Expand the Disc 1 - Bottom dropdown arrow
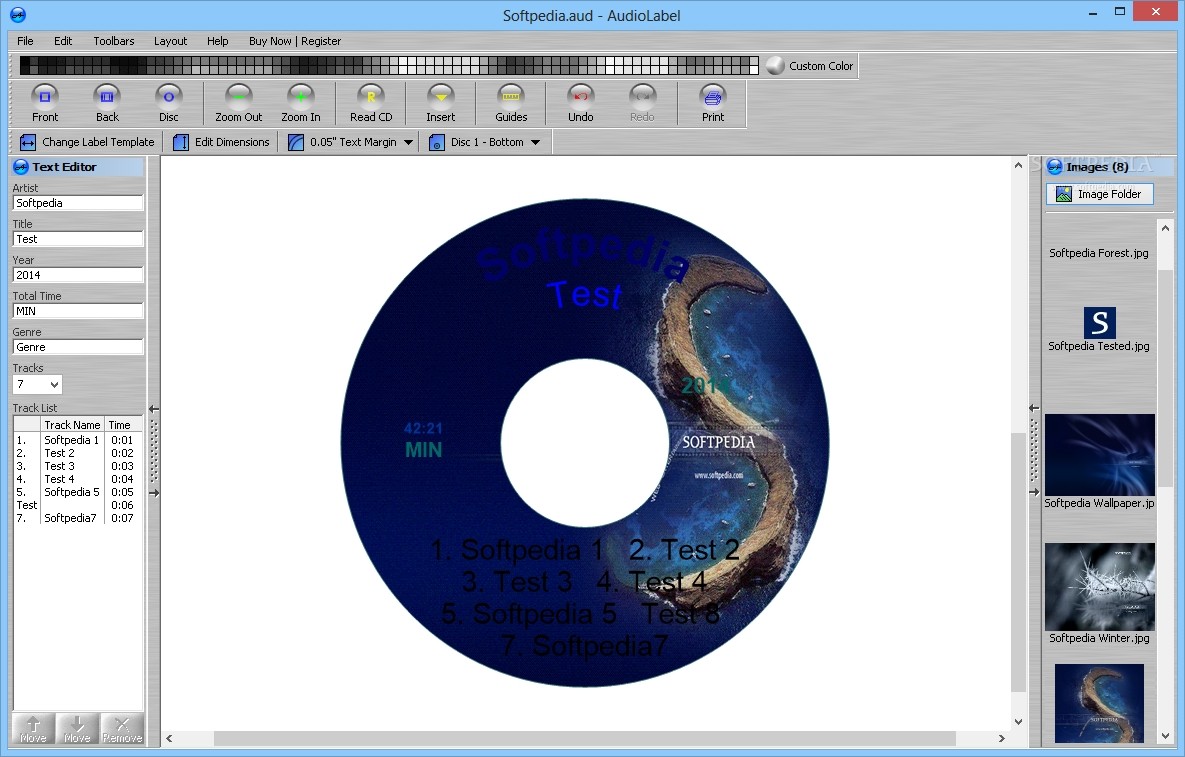The height and width of the screenshot is (757, 1185). pos(535,142)
